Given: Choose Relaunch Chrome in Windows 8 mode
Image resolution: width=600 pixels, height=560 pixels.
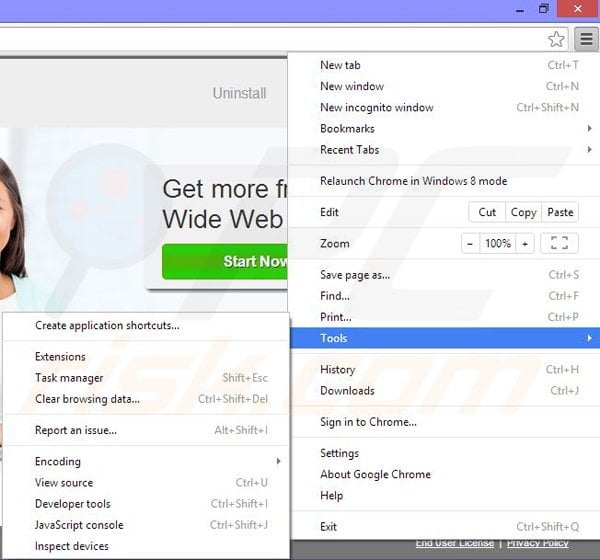Looking at the screenshot, I should [445, 181].
